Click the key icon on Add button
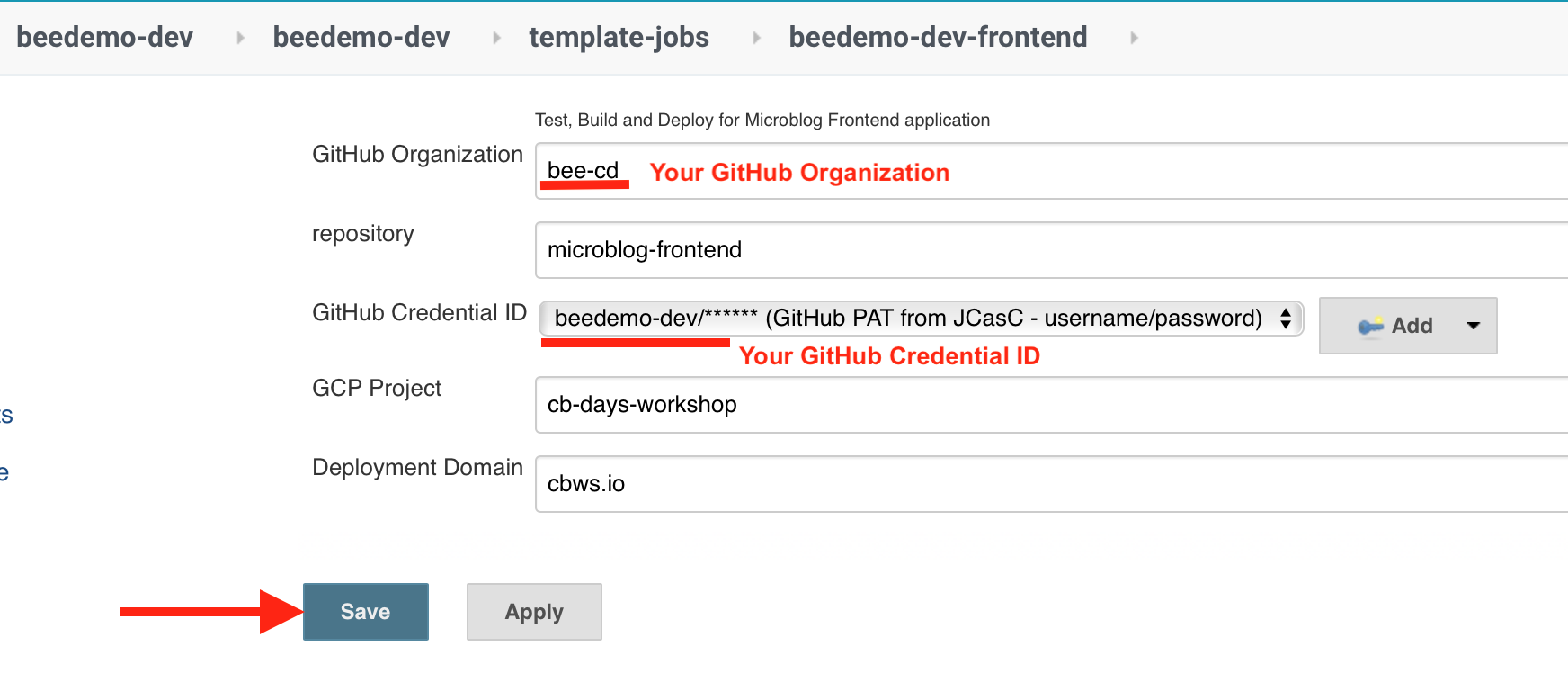Image resolution: width=1568 pixels, height=673 pixels. click(1370, 326)
